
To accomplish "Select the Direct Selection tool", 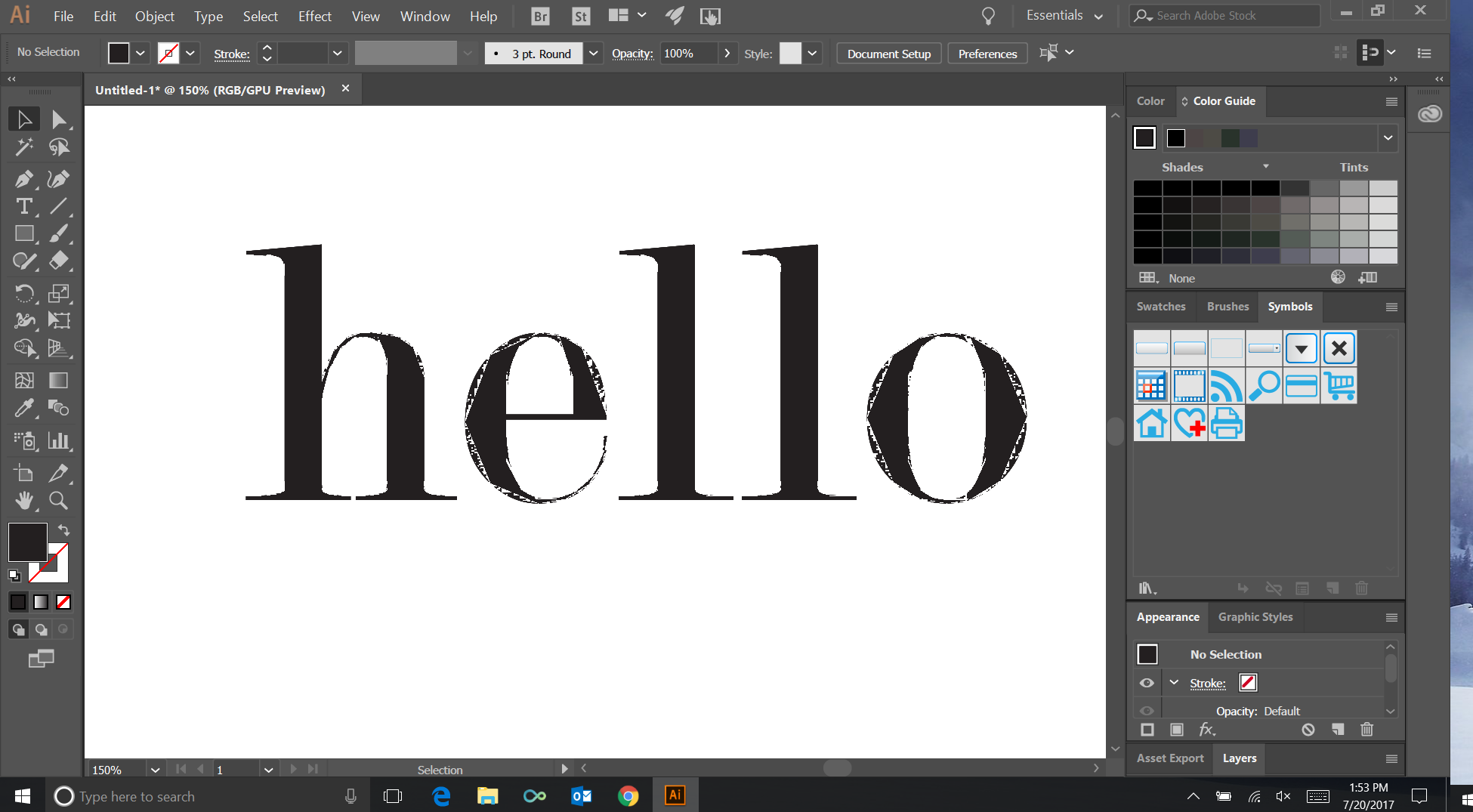I will (59, 119).
